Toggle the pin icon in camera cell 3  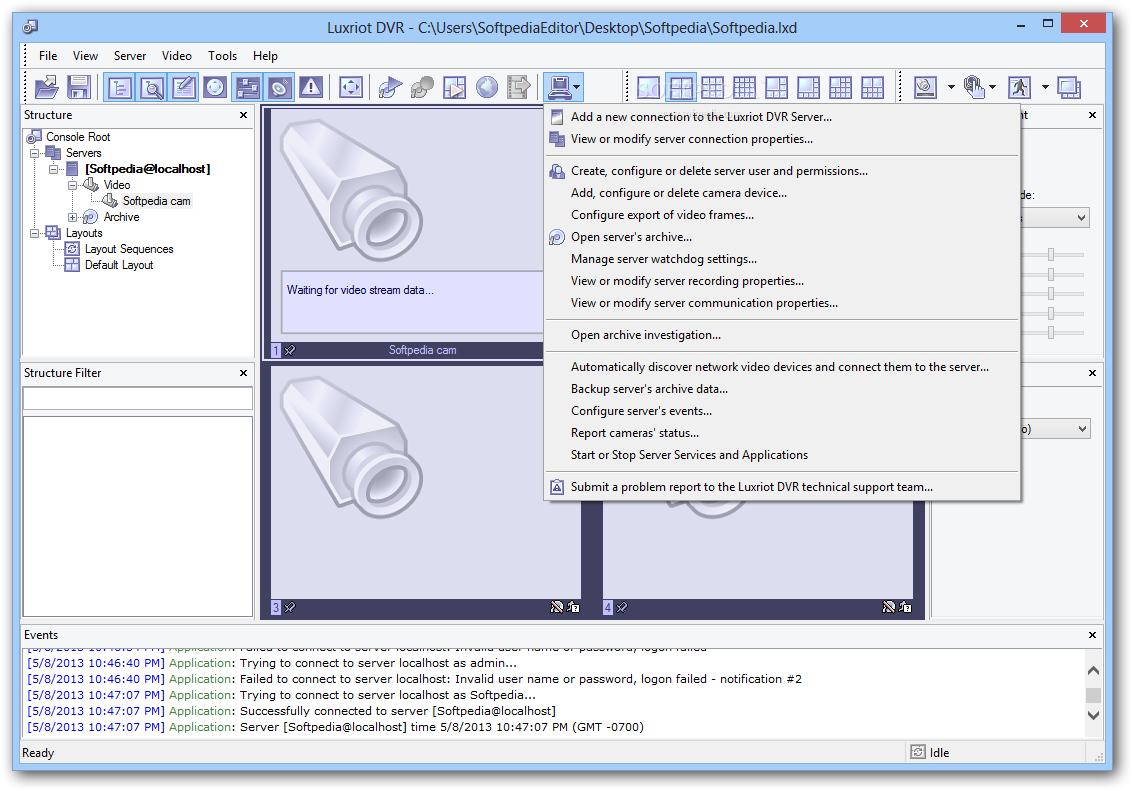(290, 608)
